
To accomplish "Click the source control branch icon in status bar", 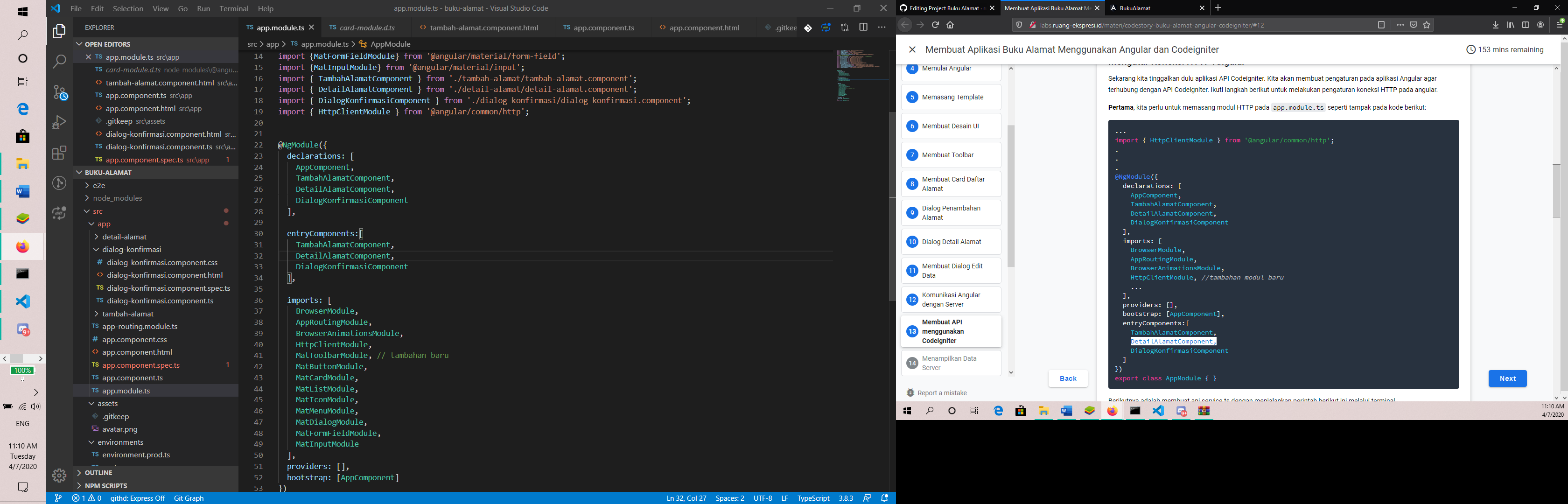I will (x=58, y=498).
